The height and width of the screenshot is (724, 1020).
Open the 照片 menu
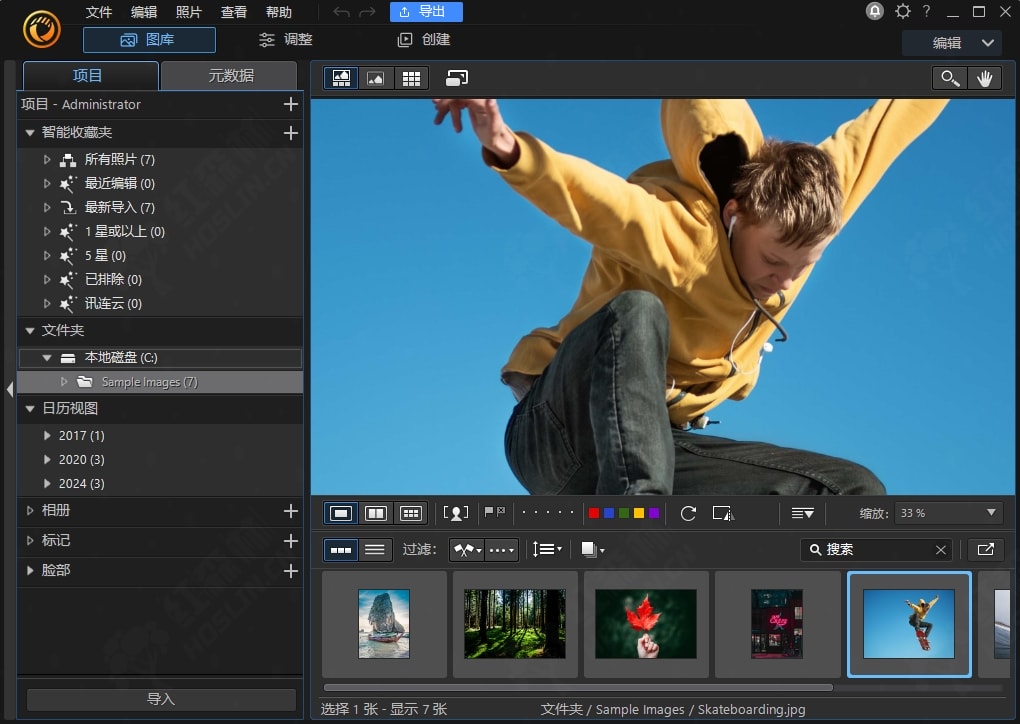[188, 12]
